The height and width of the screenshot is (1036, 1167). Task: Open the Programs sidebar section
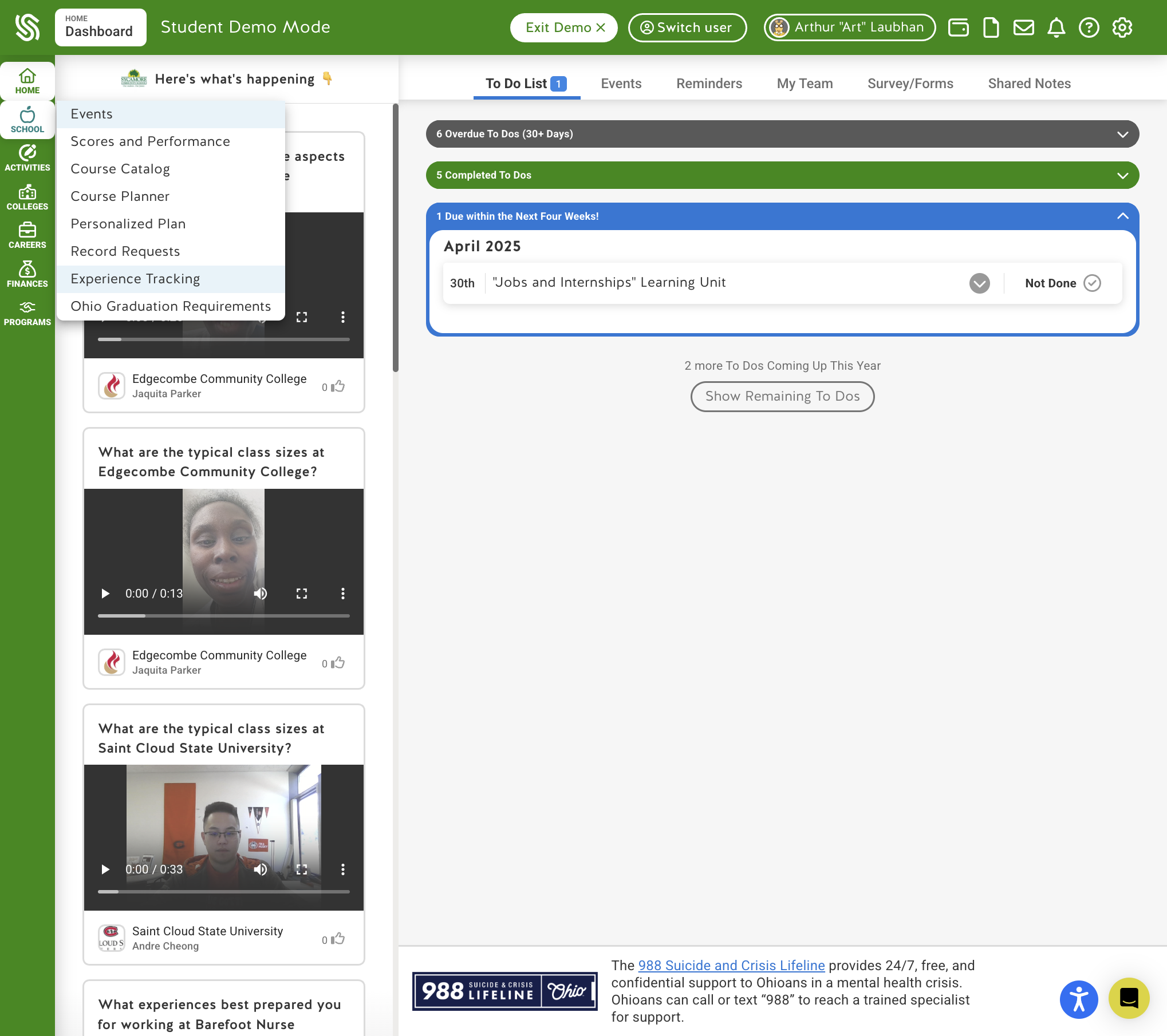pos(27,313)
